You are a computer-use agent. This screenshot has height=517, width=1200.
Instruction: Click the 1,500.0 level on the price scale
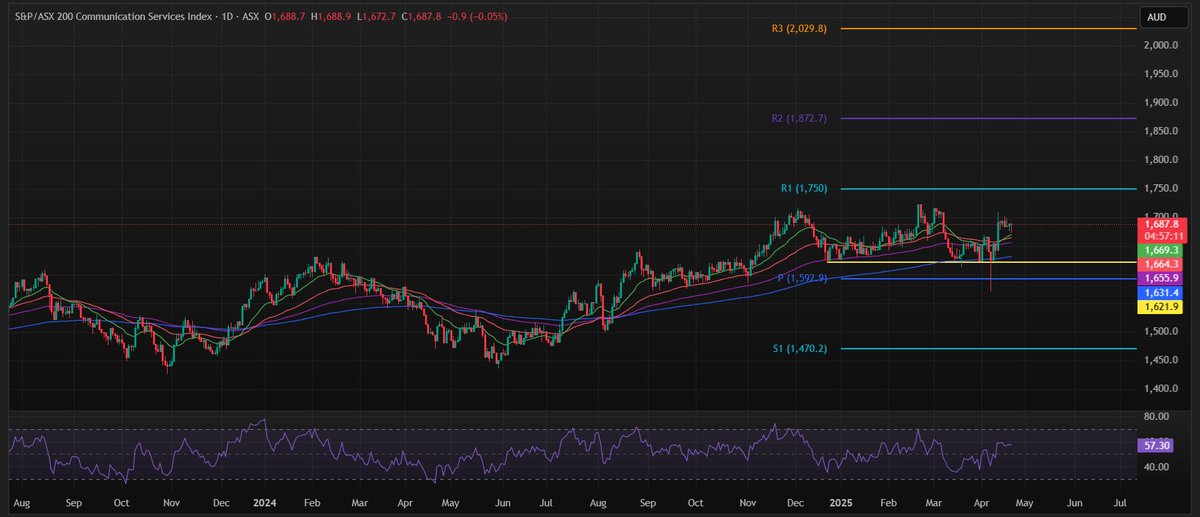[1161, 332]
